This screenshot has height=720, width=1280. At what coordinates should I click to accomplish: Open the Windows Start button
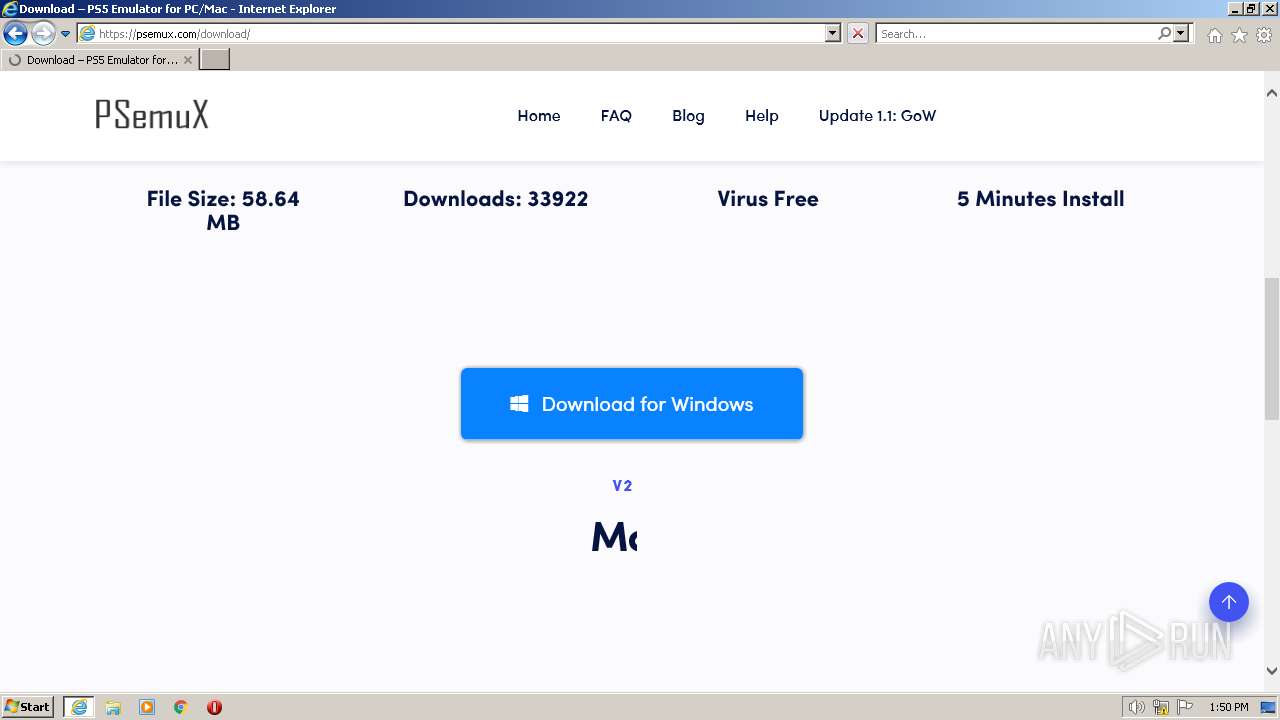[x=28, y=707]
